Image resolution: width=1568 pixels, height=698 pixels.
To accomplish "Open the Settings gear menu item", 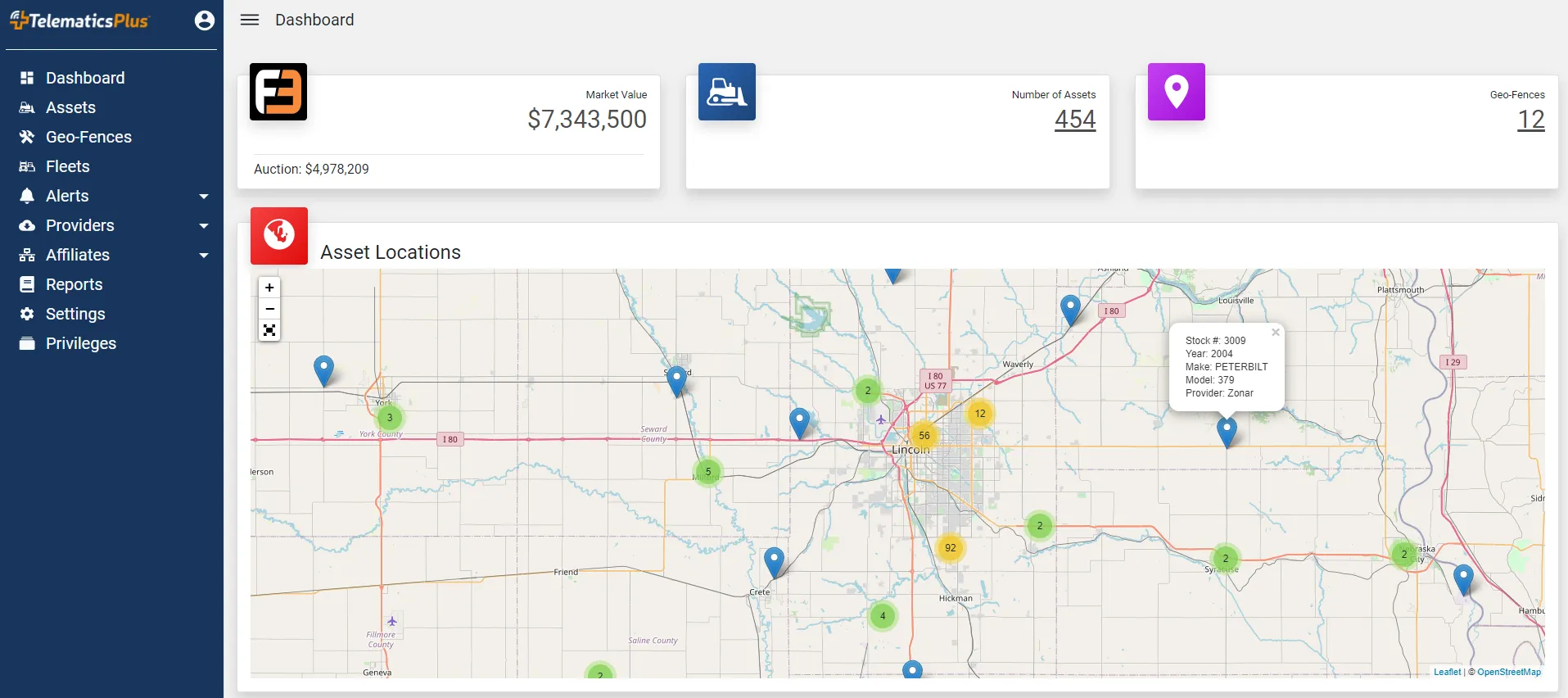I will [x=75, y=314].
